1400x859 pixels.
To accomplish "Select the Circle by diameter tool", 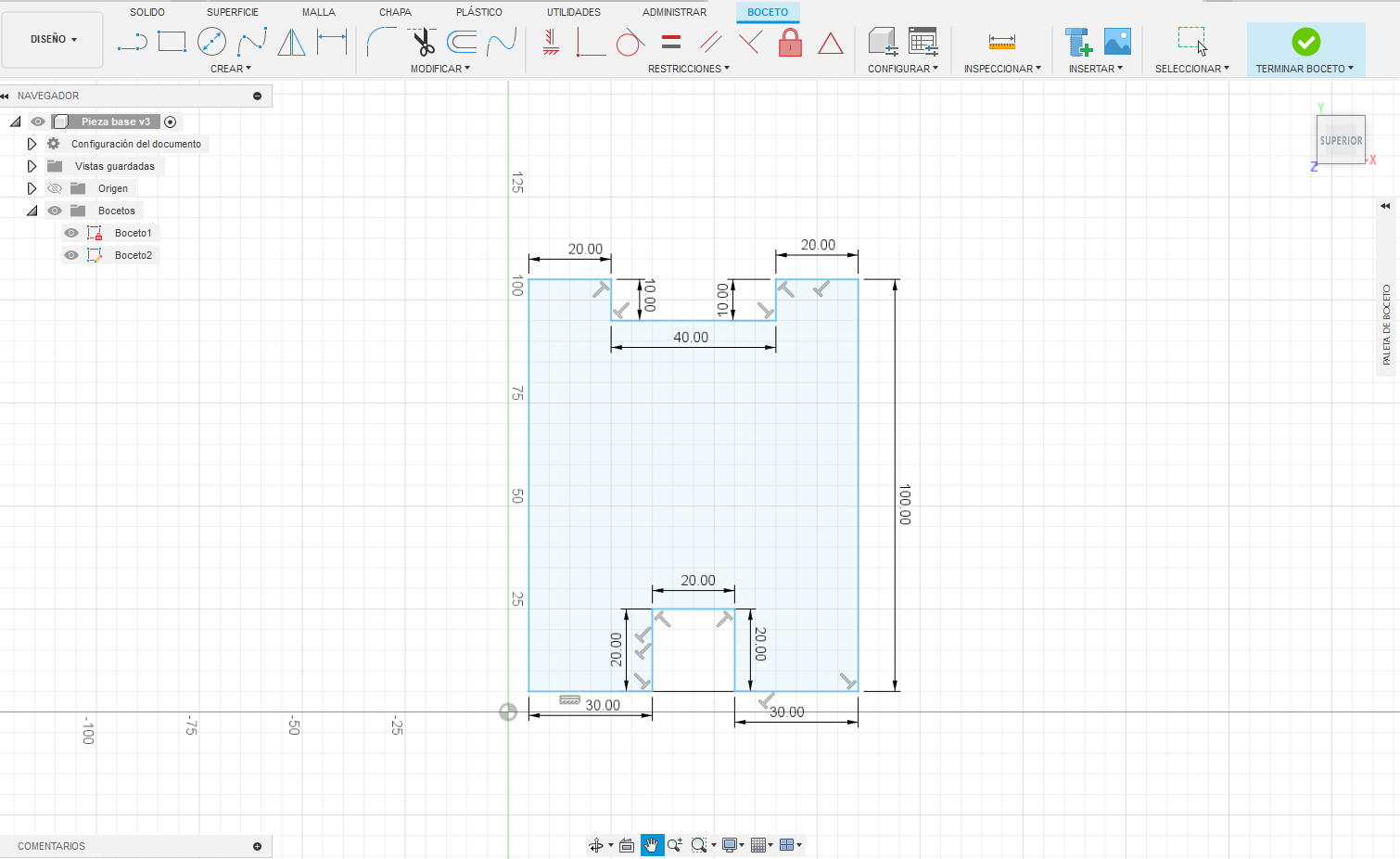I will click(x=212, y=42).
